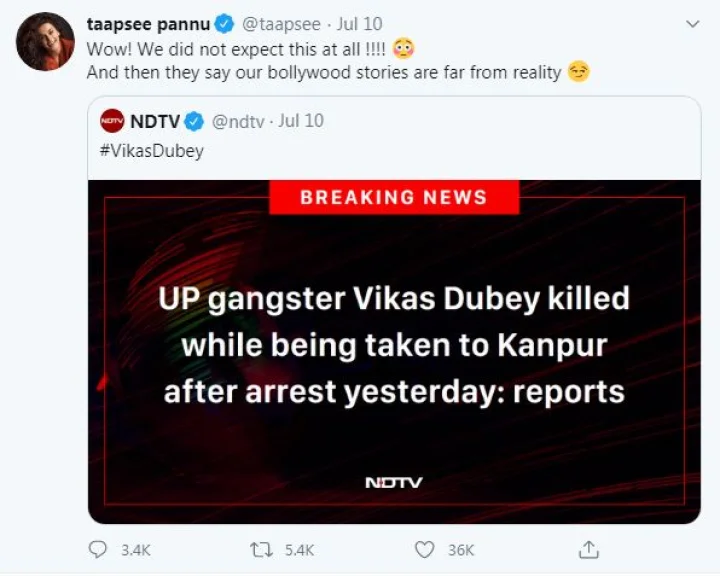Click the @ndtv handle in quoted tweet
The width and height of the screenshot is (720, 576).
(x=236, y=121)
